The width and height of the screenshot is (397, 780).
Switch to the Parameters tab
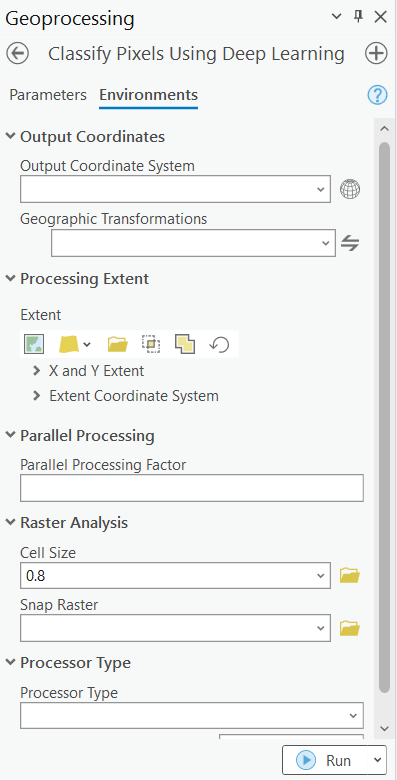coord(48,95)
